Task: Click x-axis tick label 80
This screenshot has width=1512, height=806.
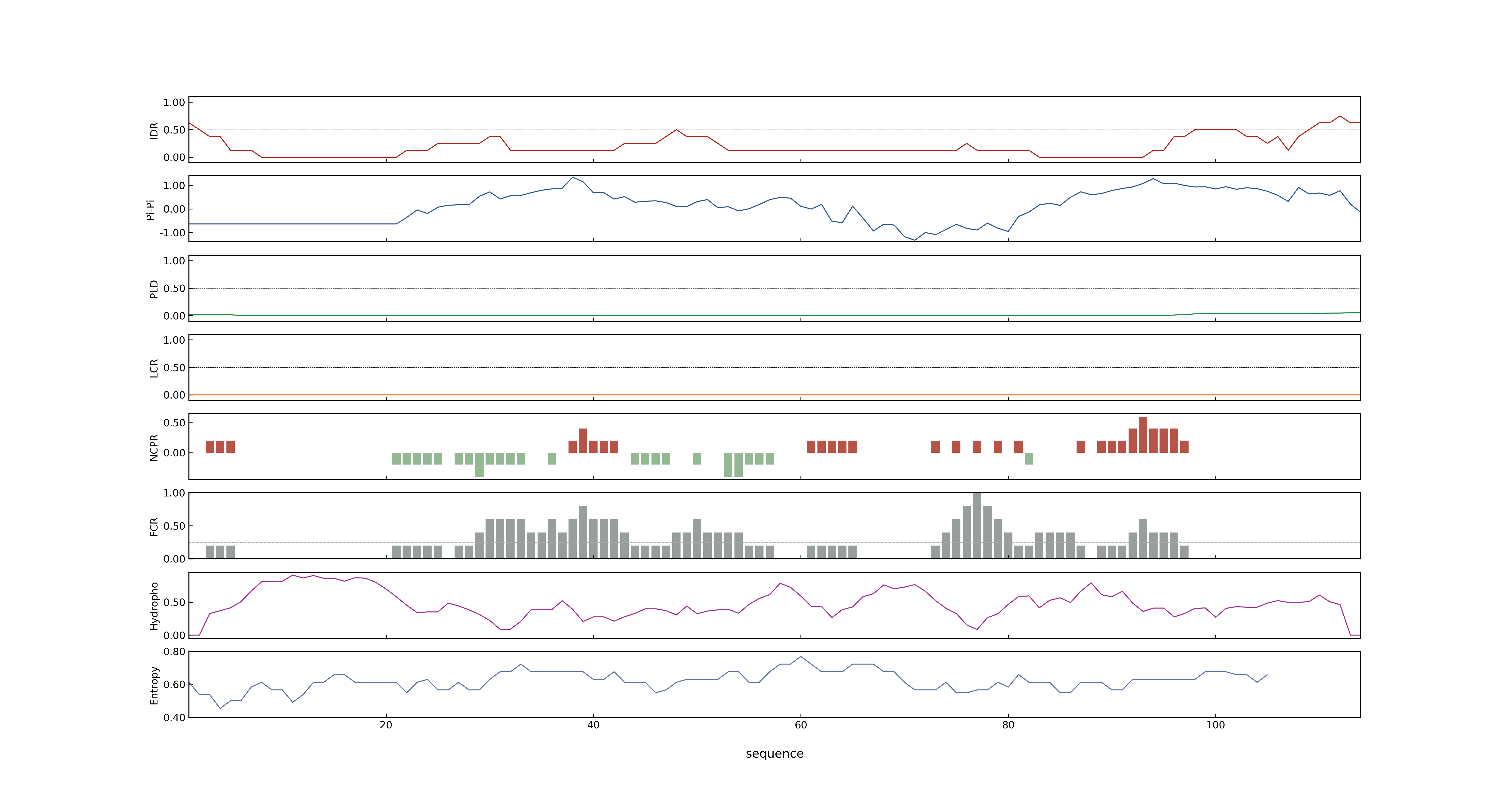Action: 1008,725
